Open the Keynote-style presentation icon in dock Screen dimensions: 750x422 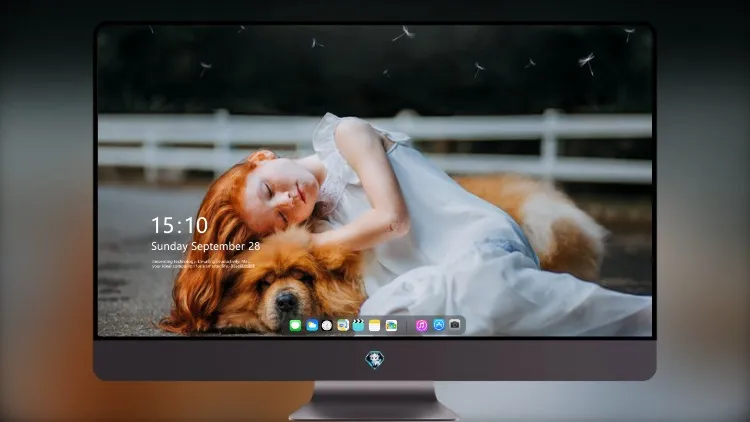[x=342, y=325]
